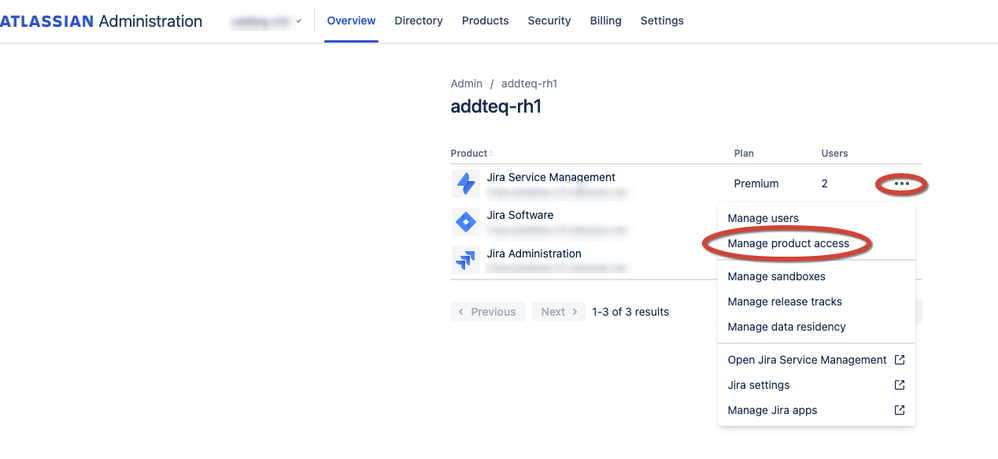The height and width of the screenshot is (459, 998).
Task: Click external link icon beside Manage Jira apps
Action: pos(899,411)
